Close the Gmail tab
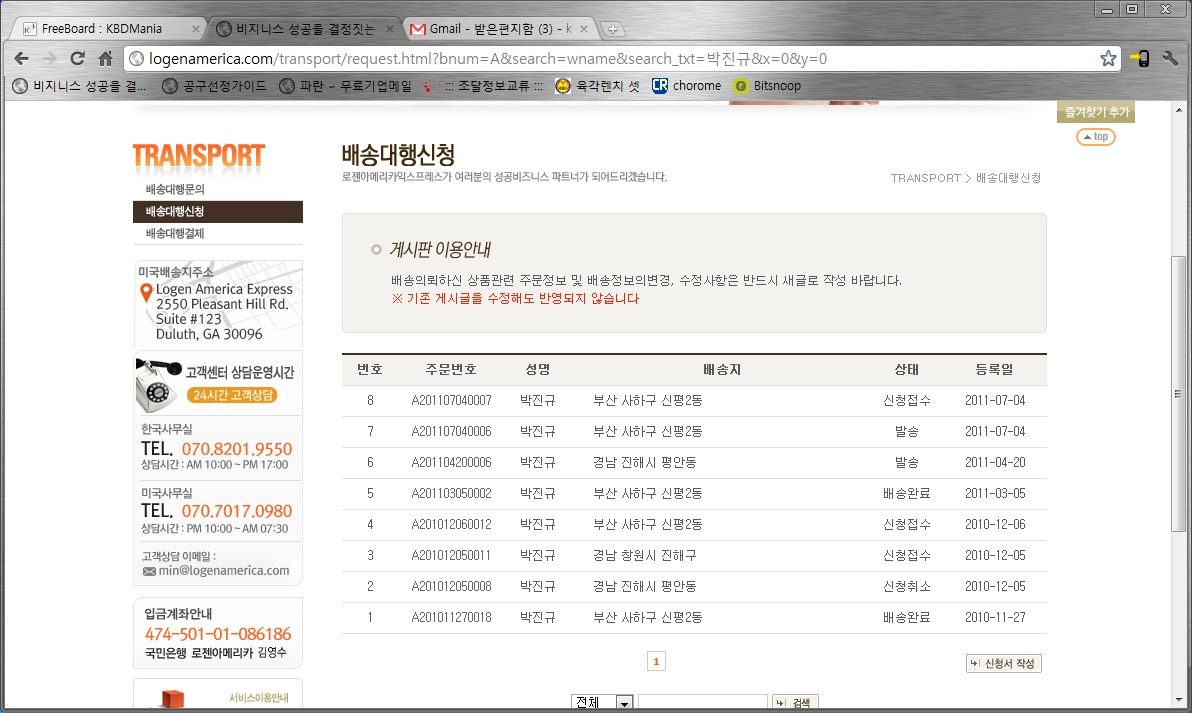This screenshot has height=713, width=1192. coord(584,29)
